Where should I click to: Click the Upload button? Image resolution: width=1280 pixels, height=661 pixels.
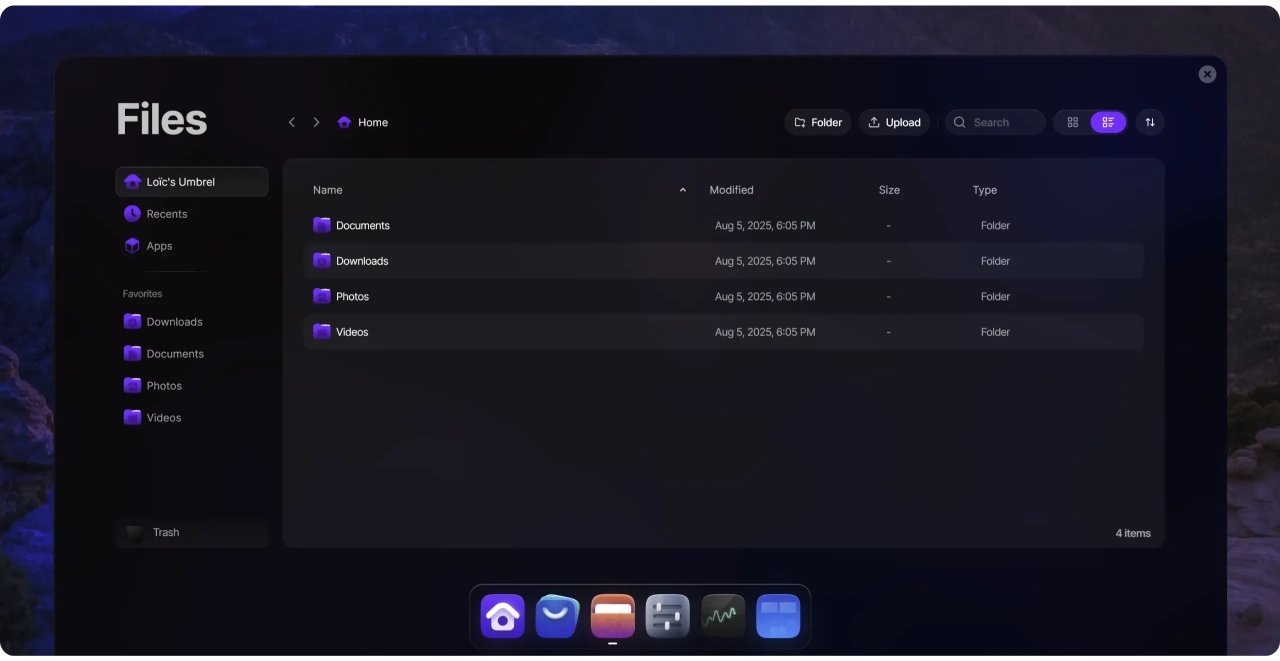click(x=894, y=122)
